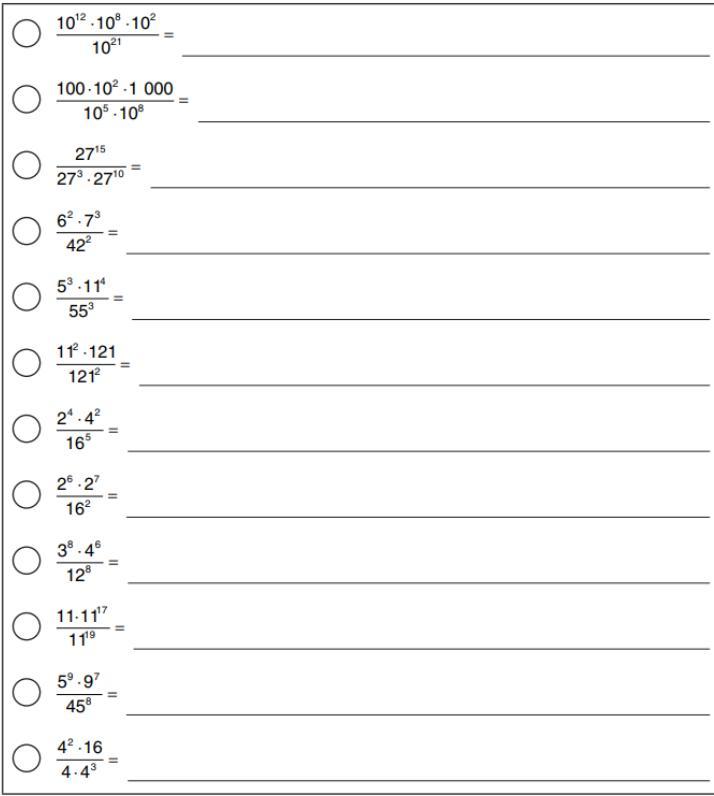Tick the circle next to 4²·16 over 4·4³

tap(26, 759)
